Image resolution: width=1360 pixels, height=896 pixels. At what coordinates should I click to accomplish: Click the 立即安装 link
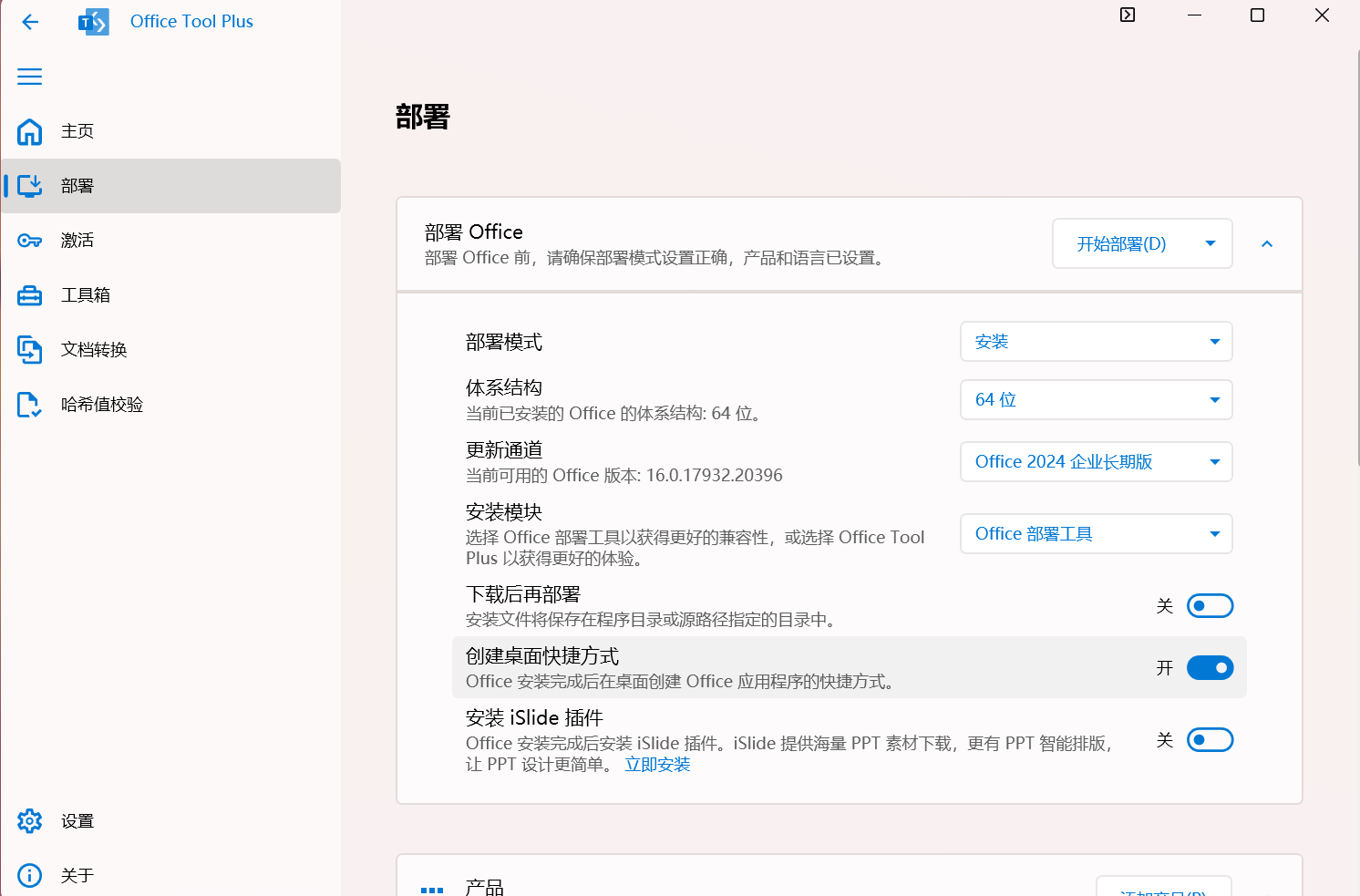[657, 765]
